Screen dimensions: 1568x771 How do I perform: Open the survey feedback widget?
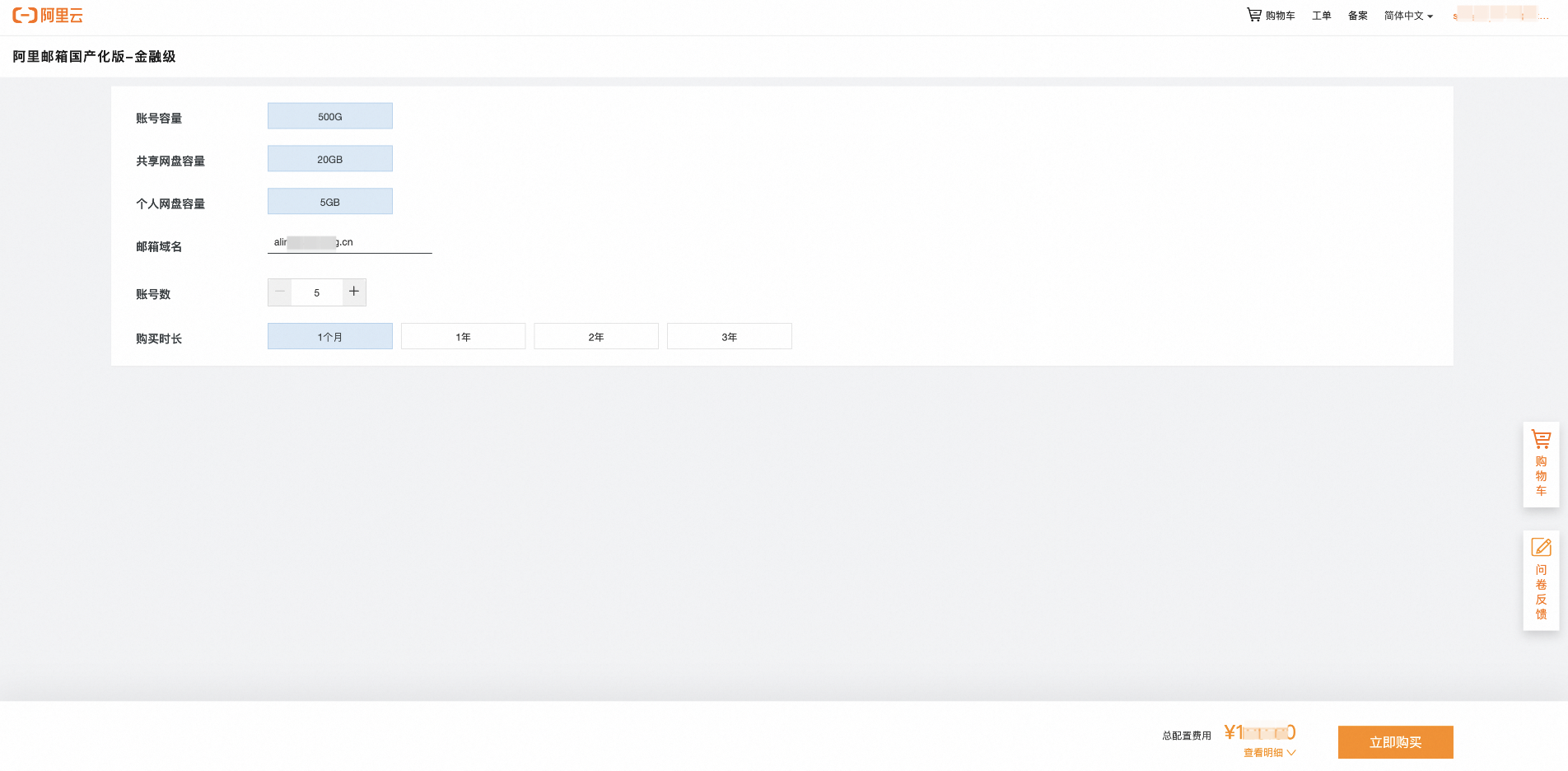(1541, 580)
